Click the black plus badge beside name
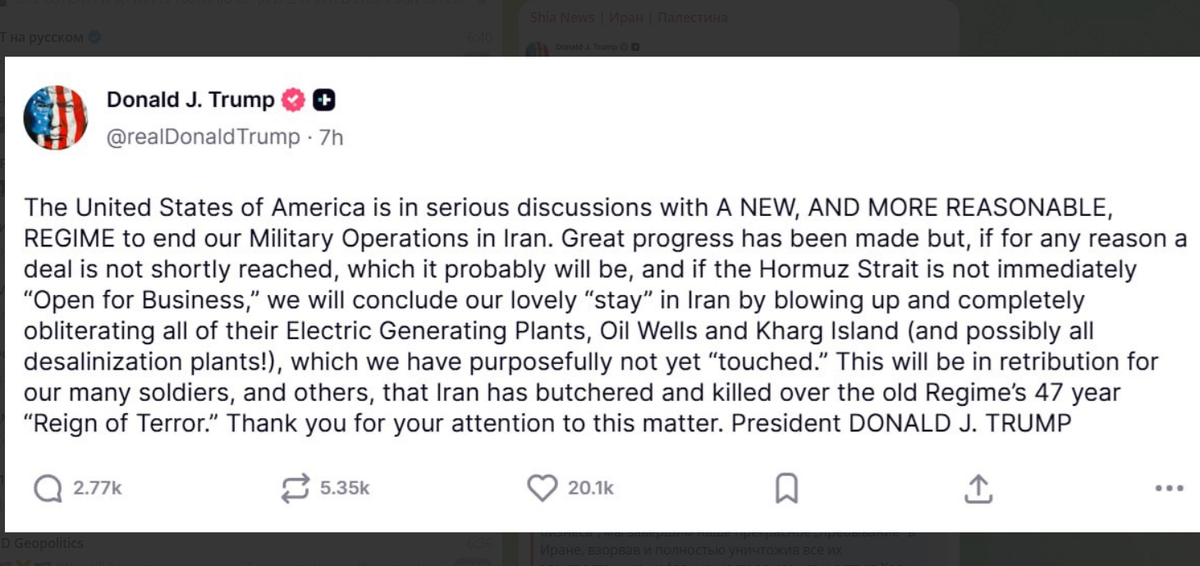 pyautogui.click(x=324, y=100)
